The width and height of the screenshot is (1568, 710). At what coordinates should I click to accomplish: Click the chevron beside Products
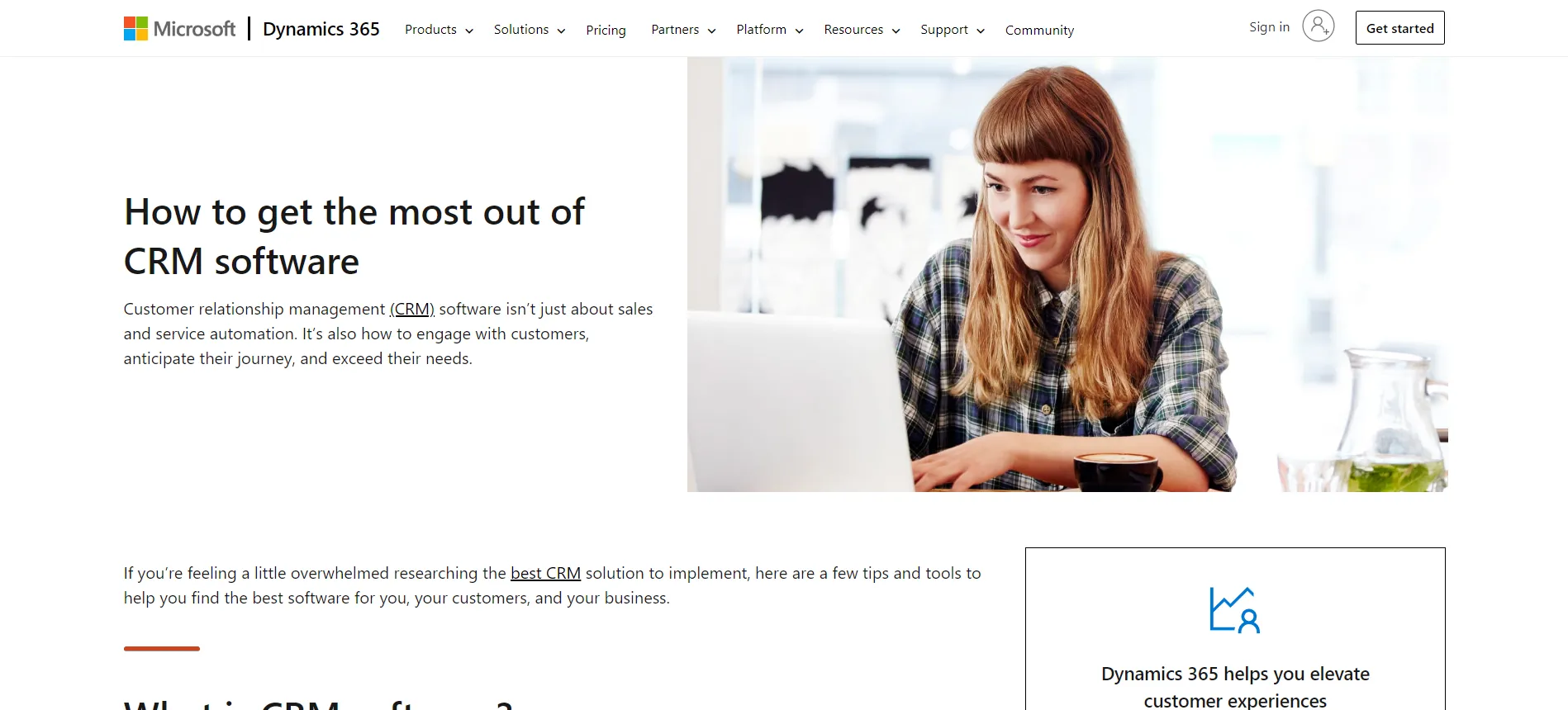point(469,31)
